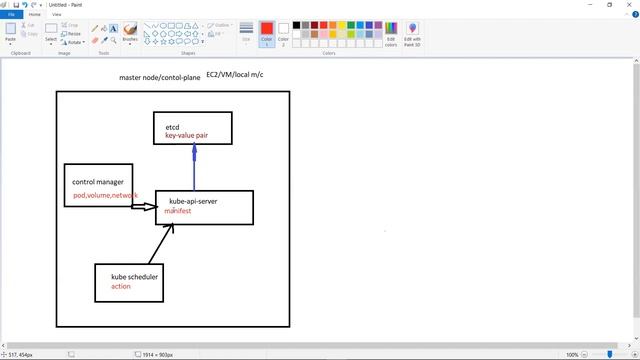Click the Crop button
This screenshot has height=360, width=640.
pos(70,25)
